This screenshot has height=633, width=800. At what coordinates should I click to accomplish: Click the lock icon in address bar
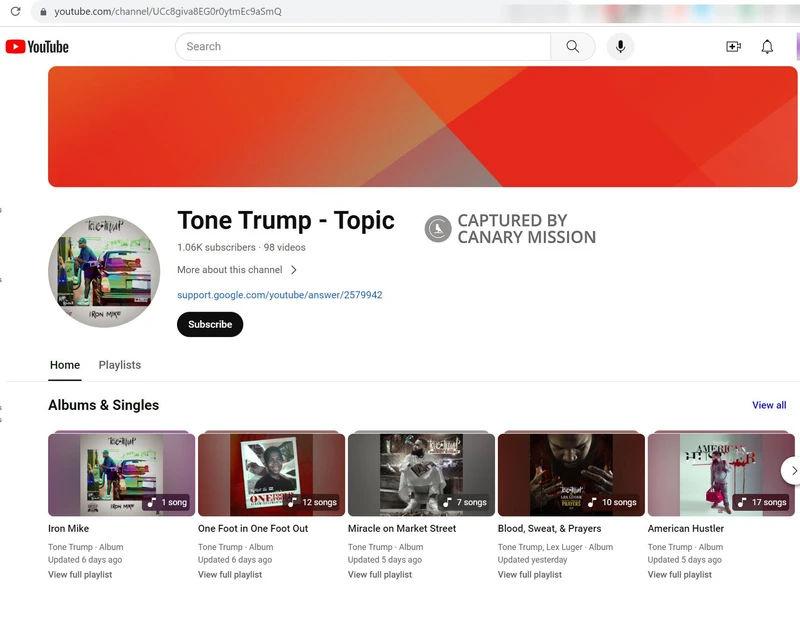coord(43,12)
